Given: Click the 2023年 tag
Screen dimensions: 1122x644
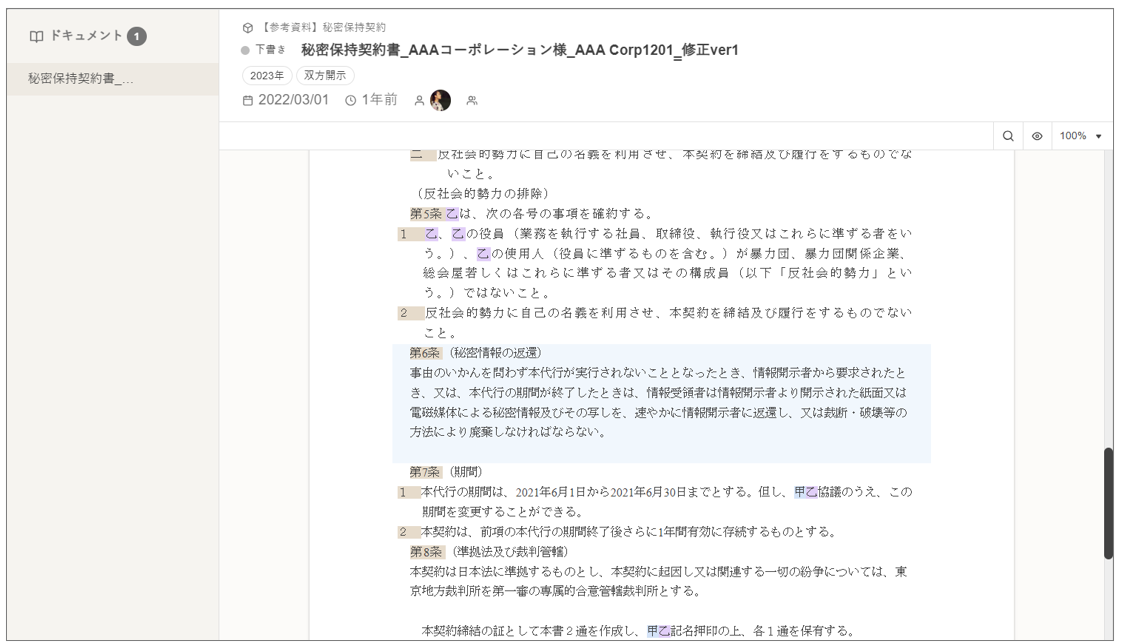Looking at the screenshot, I should point(267,75).
